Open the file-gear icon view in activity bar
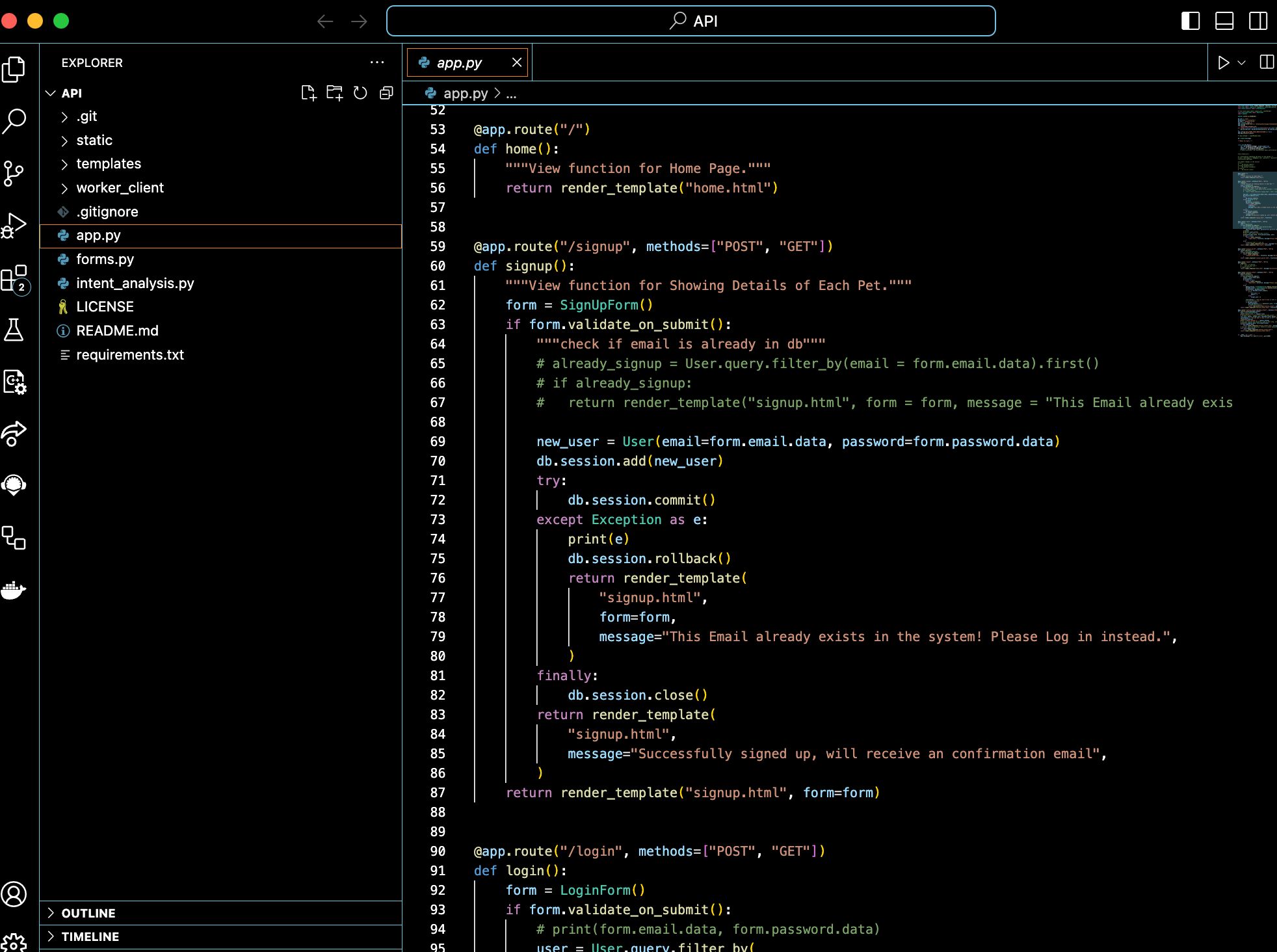Viewport: 1277px width, 952px height. pyautogui.click(x=14, y=382)
